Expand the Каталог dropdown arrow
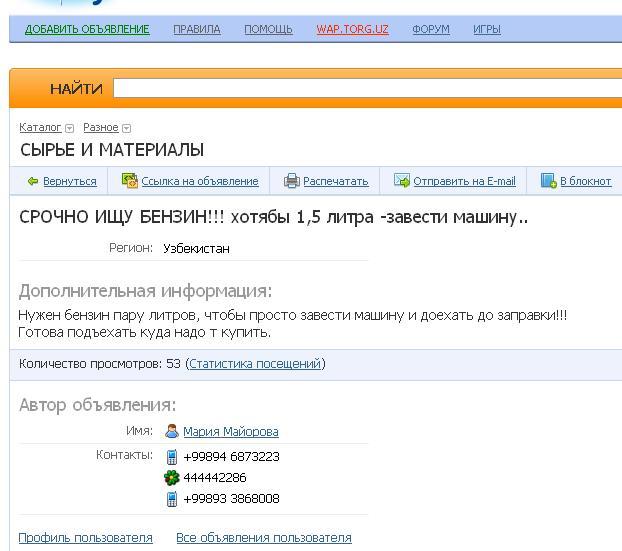622x551 pixels. coord(69,128)
